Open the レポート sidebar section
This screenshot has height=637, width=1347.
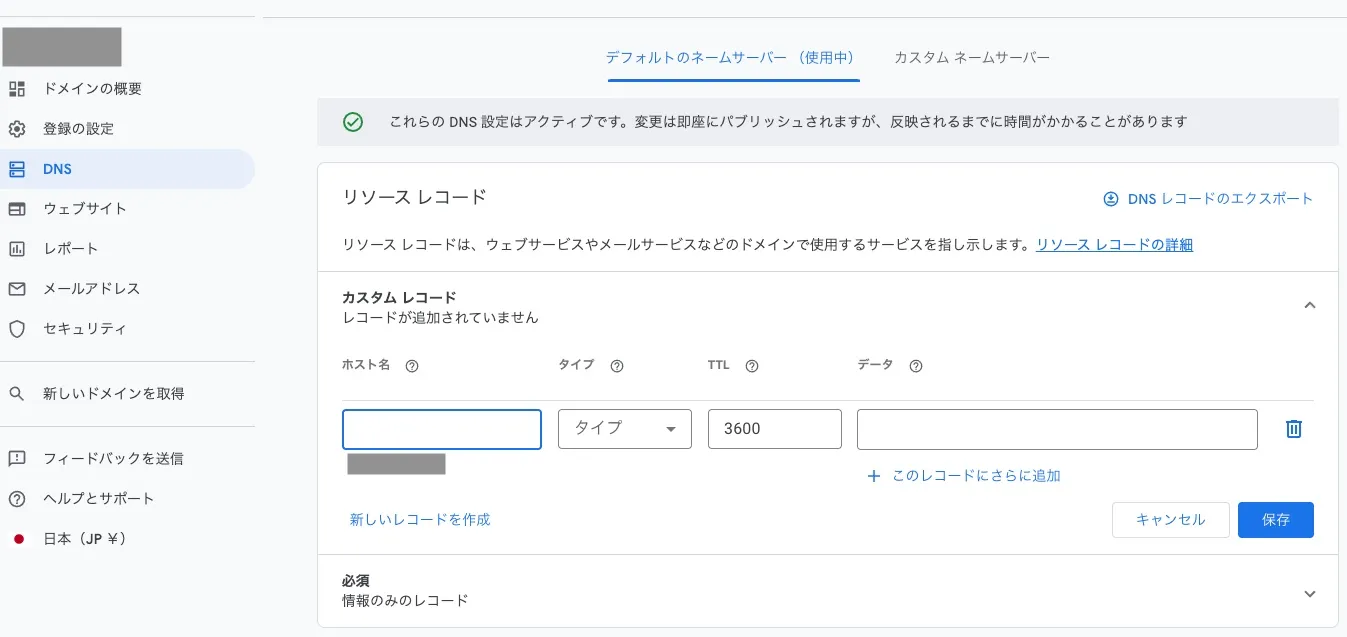(x=68, y=248)
